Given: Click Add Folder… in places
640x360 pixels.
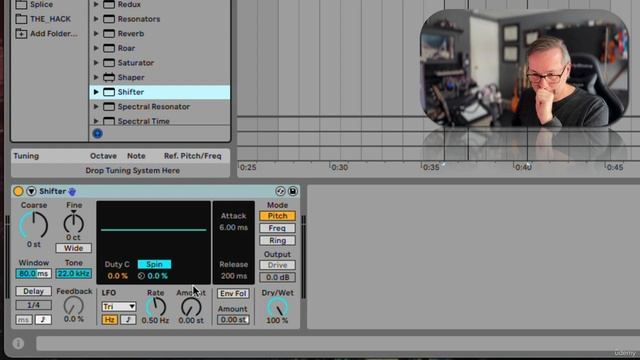Looking at the screenshot, I should [x=53, y=33].
